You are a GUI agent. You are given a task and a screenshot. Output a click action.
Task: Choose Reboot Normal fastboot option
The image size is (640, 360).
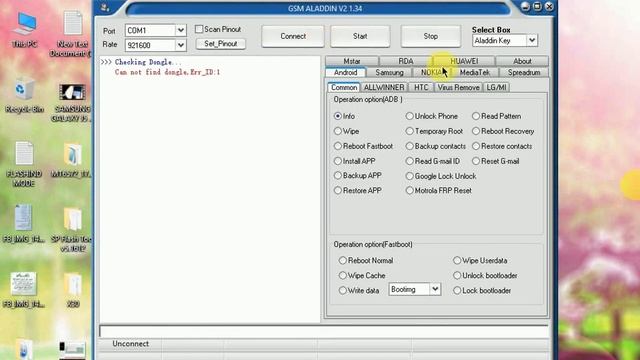click(342, 260)
